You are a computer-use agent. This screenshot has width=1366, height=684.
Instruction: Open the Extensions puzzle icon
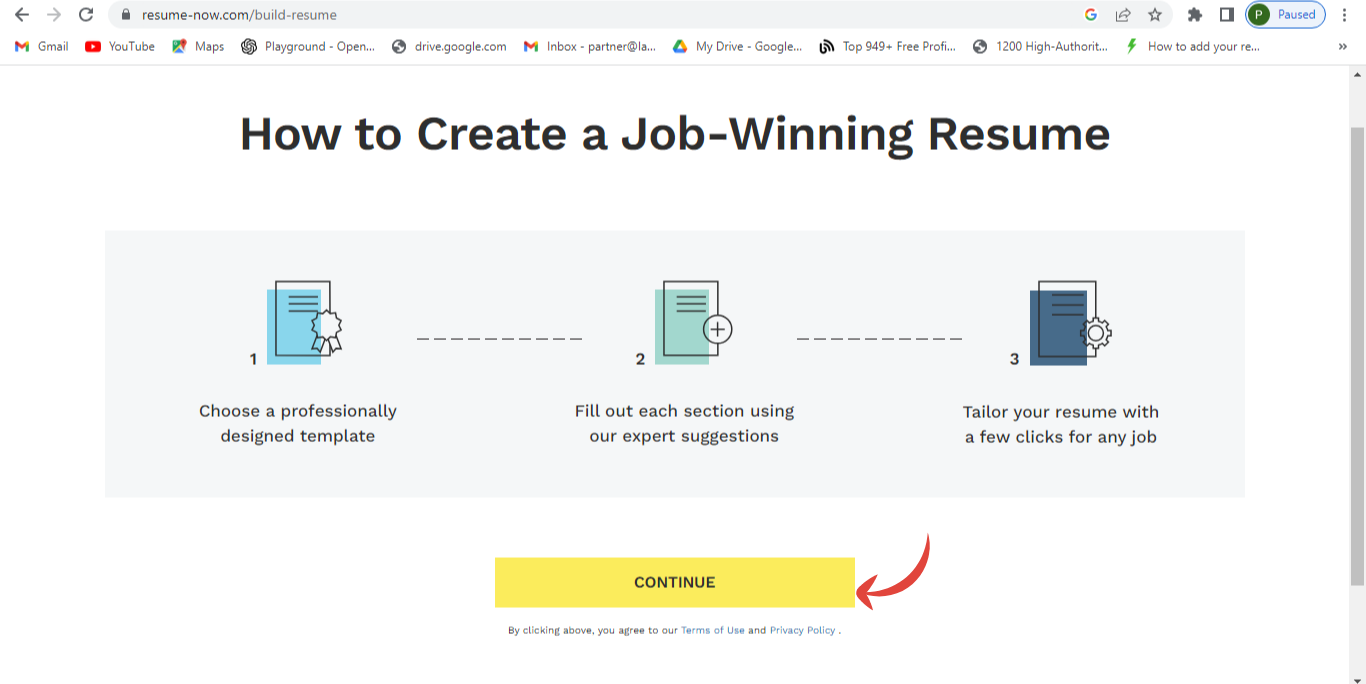click(x=1194, y=15)
